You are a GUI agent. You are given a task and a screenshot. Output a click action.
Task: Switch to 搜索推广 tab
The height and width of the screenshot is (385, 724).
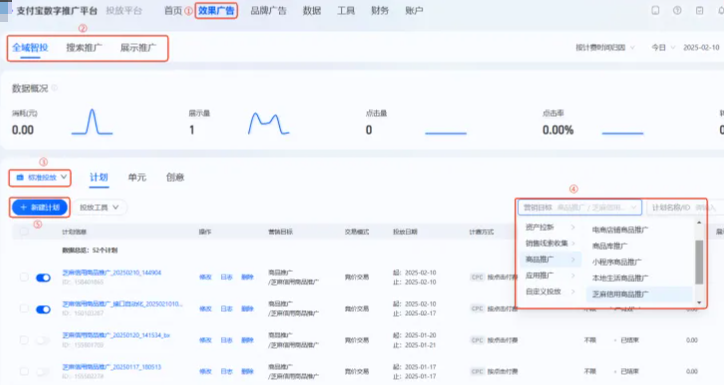[x=84, y=48]
